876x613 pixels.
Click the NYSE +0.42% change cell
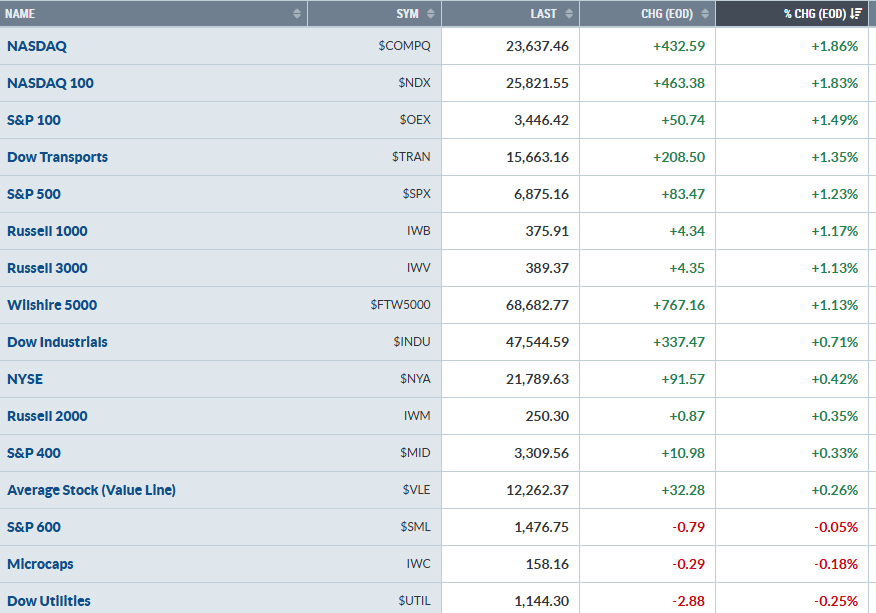tap(834, 379)
